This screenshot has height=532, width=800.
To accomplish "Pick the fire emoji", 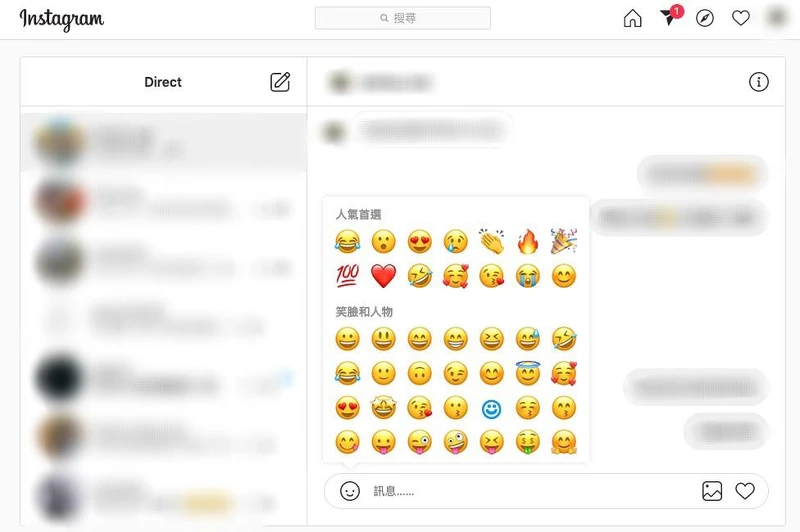I will coord(528,241).
